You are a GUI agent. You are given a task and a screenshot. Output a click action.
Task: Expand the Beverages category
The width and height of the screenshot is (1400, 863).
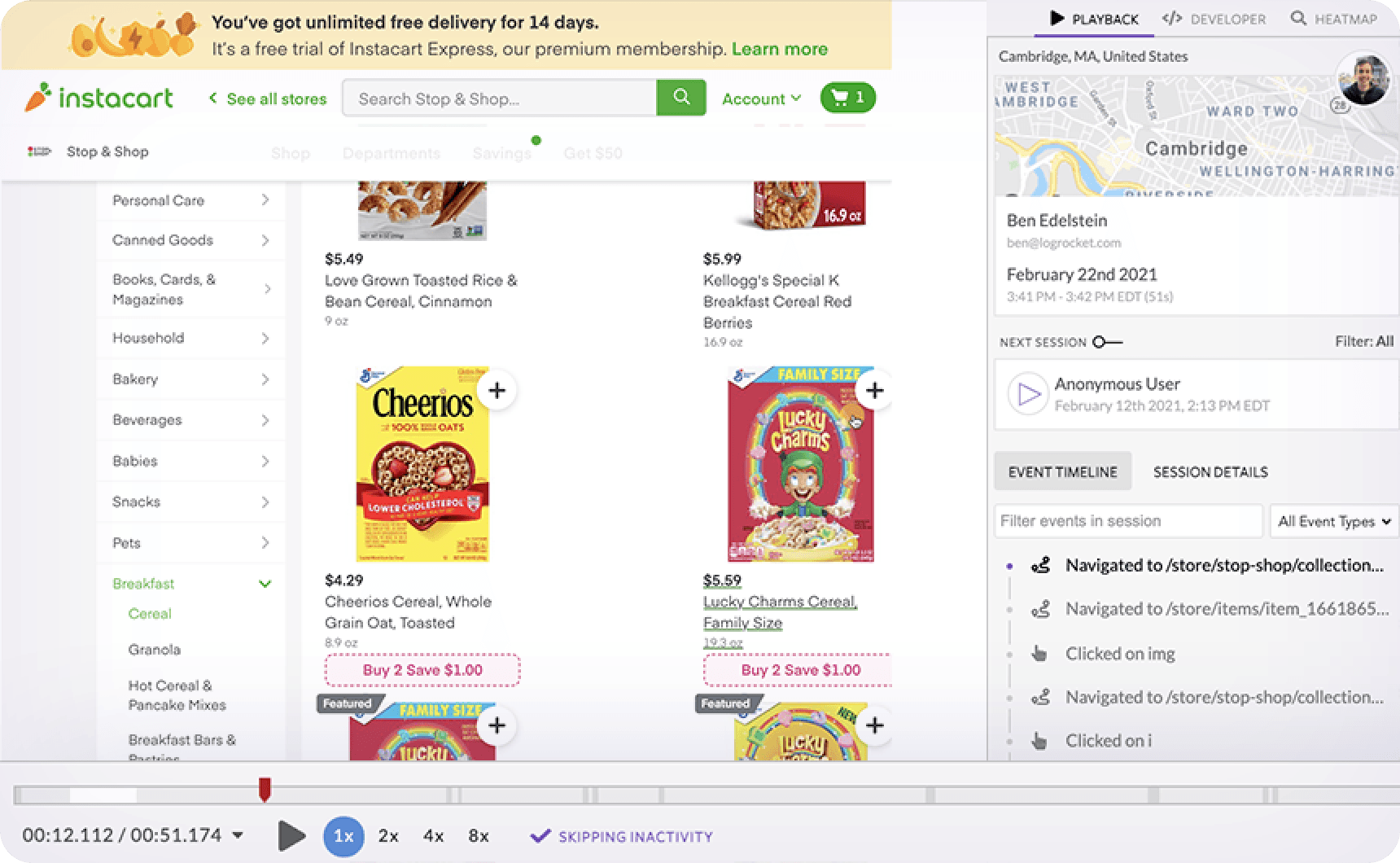tap(190, 420)
